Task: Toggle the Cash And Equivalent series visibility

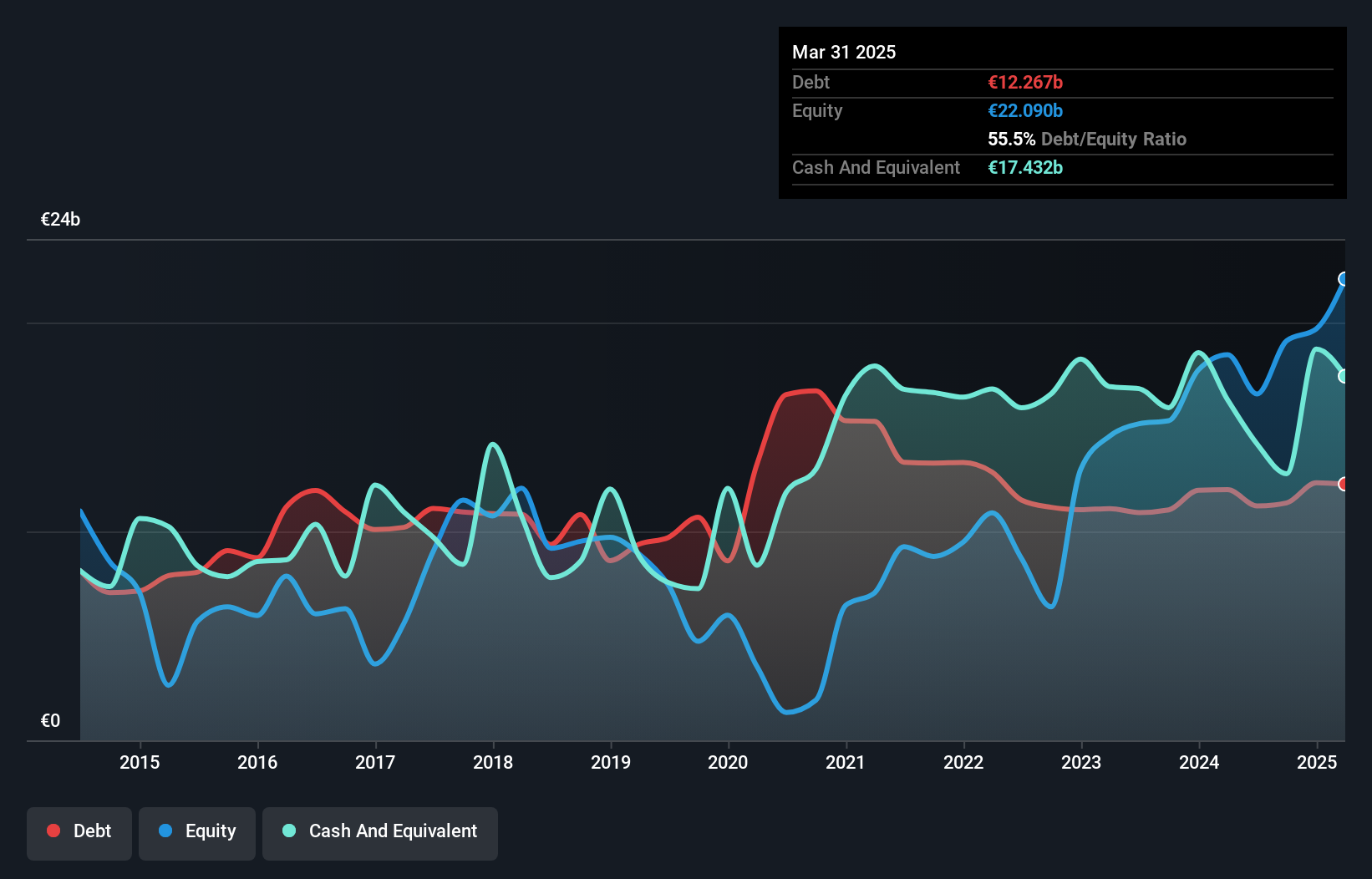Action: [380, 831]
